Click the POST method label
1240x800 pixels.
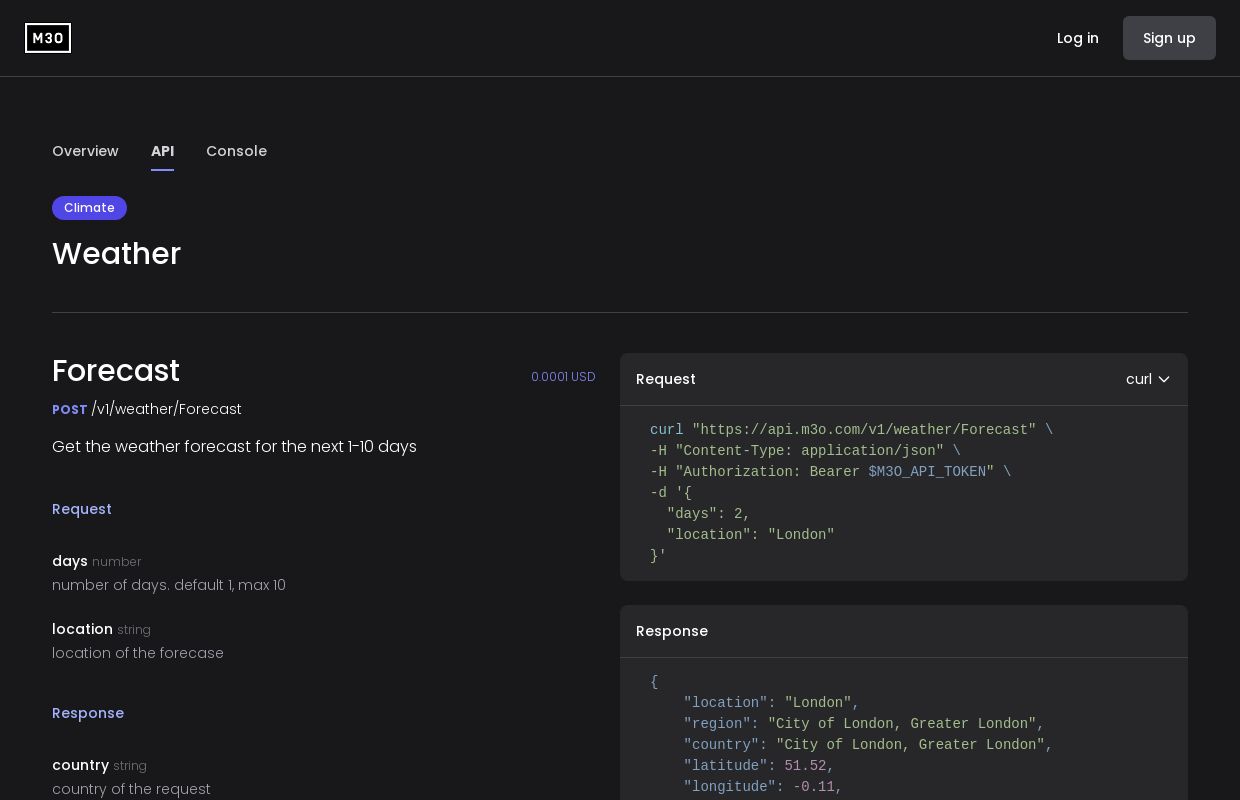tap(70, 410)
